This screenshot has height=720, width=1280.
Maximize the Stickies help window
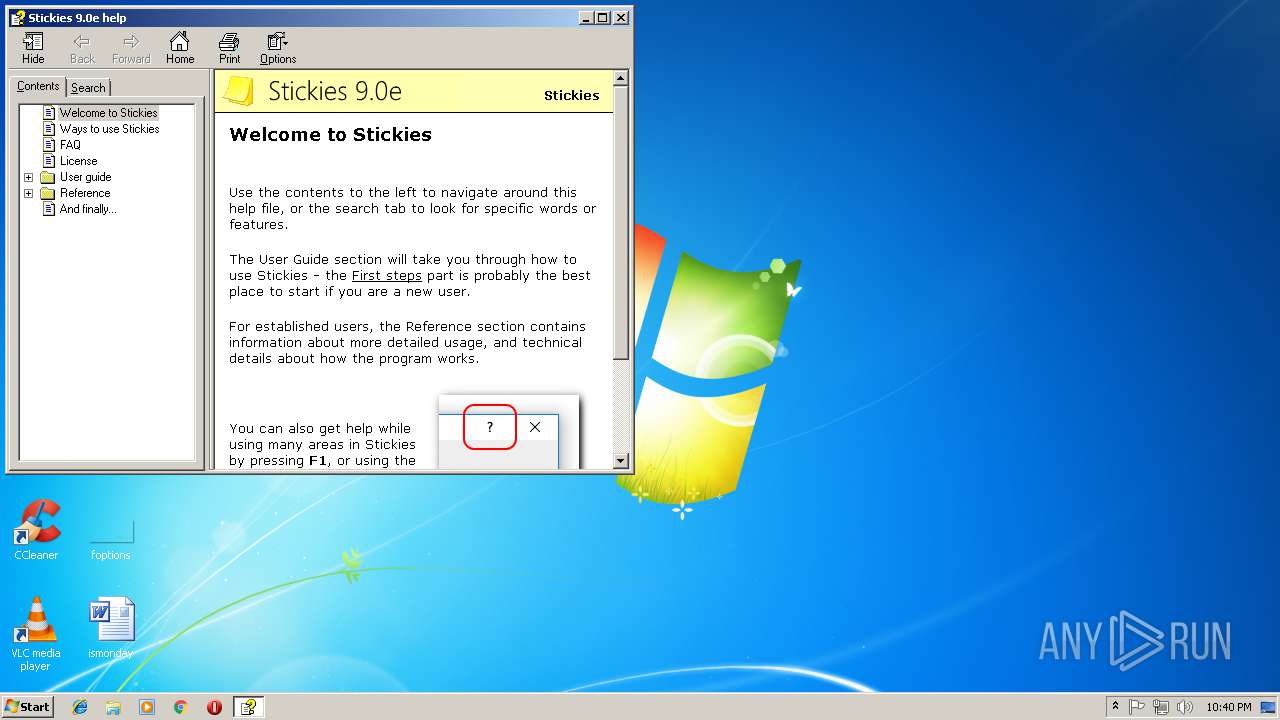[x=603, y=17]
